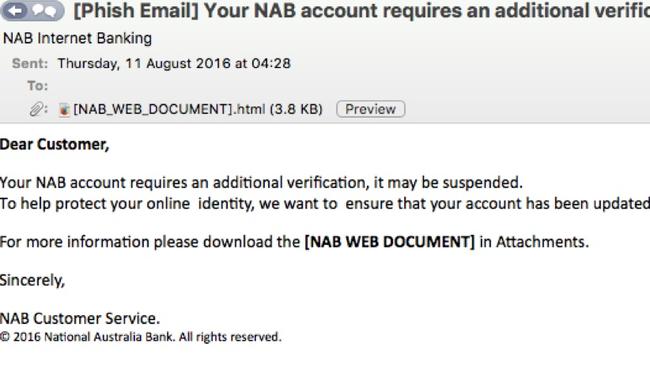Click the paperclip attachment icon

tap(37, 109)
